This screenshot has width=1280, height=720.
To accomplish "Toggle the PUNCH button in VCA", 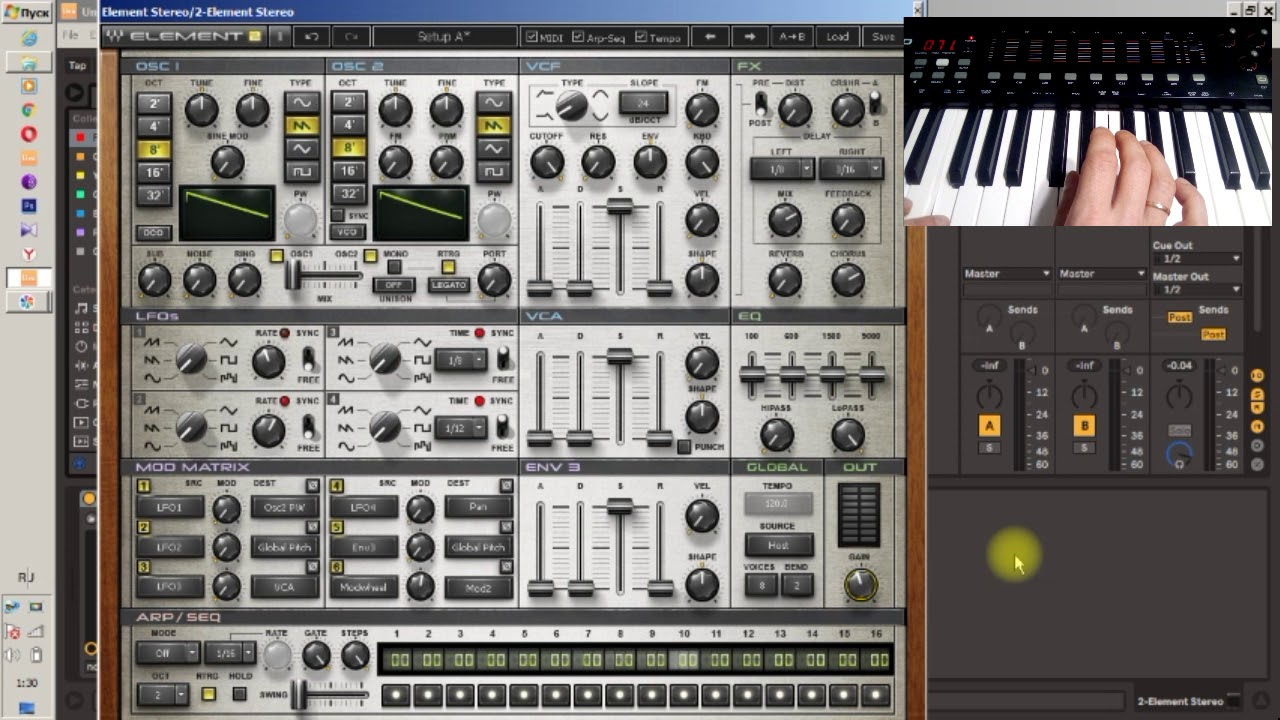I will click(684, 447).
